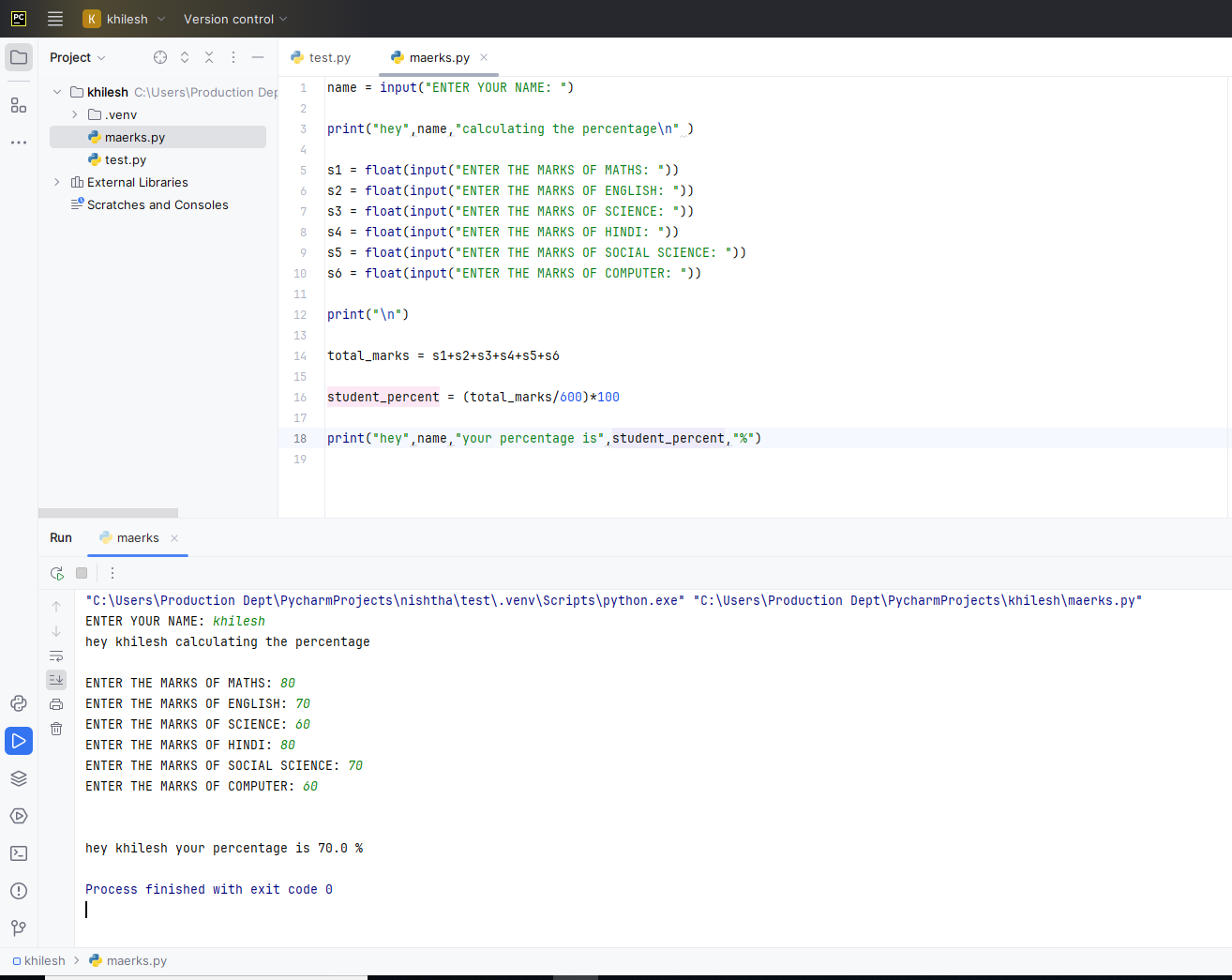The width and height of the screenshot is (1232, 980).
Task: Open the Project tool window folder icon
Action: 19,57
